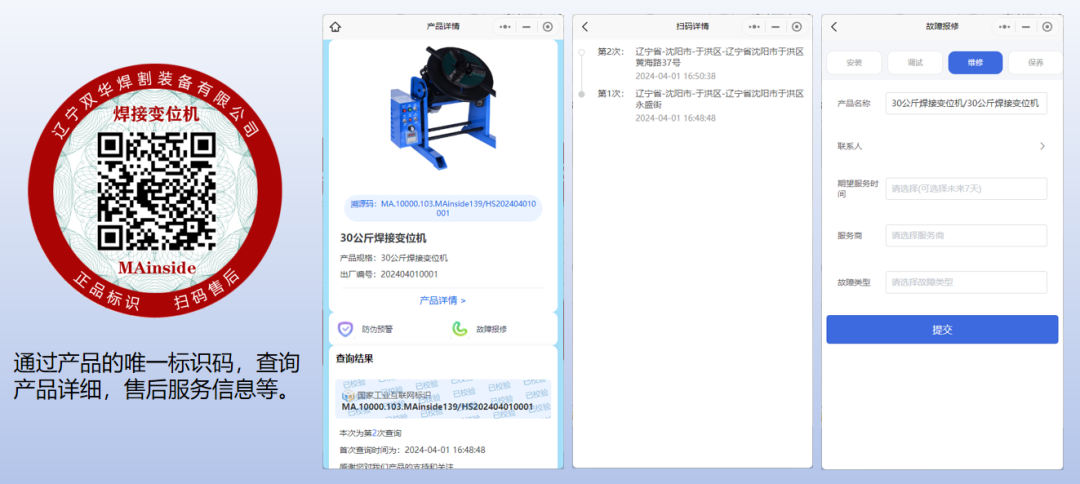Click scan timestamp 2024-04-01 16:48:48
This screenshot has height=484, width=1080.
pos(675,118)
